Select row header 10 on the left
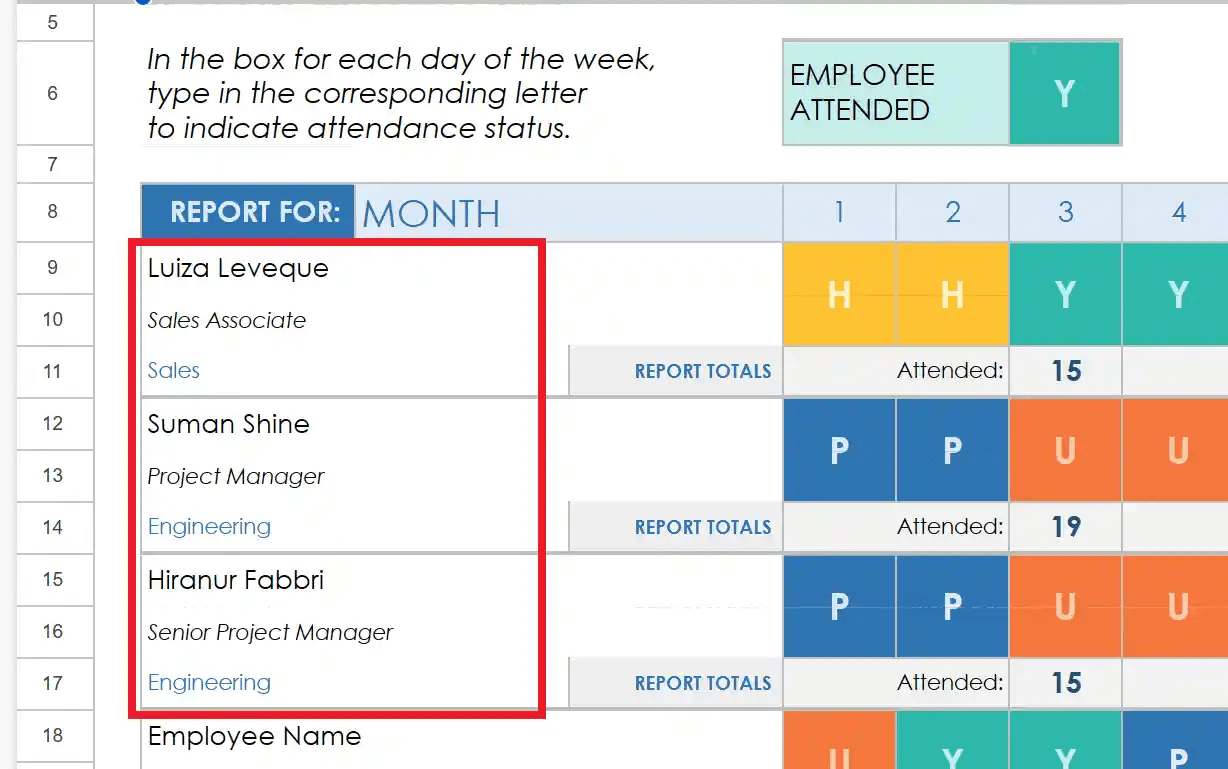 tap(54, 320)
